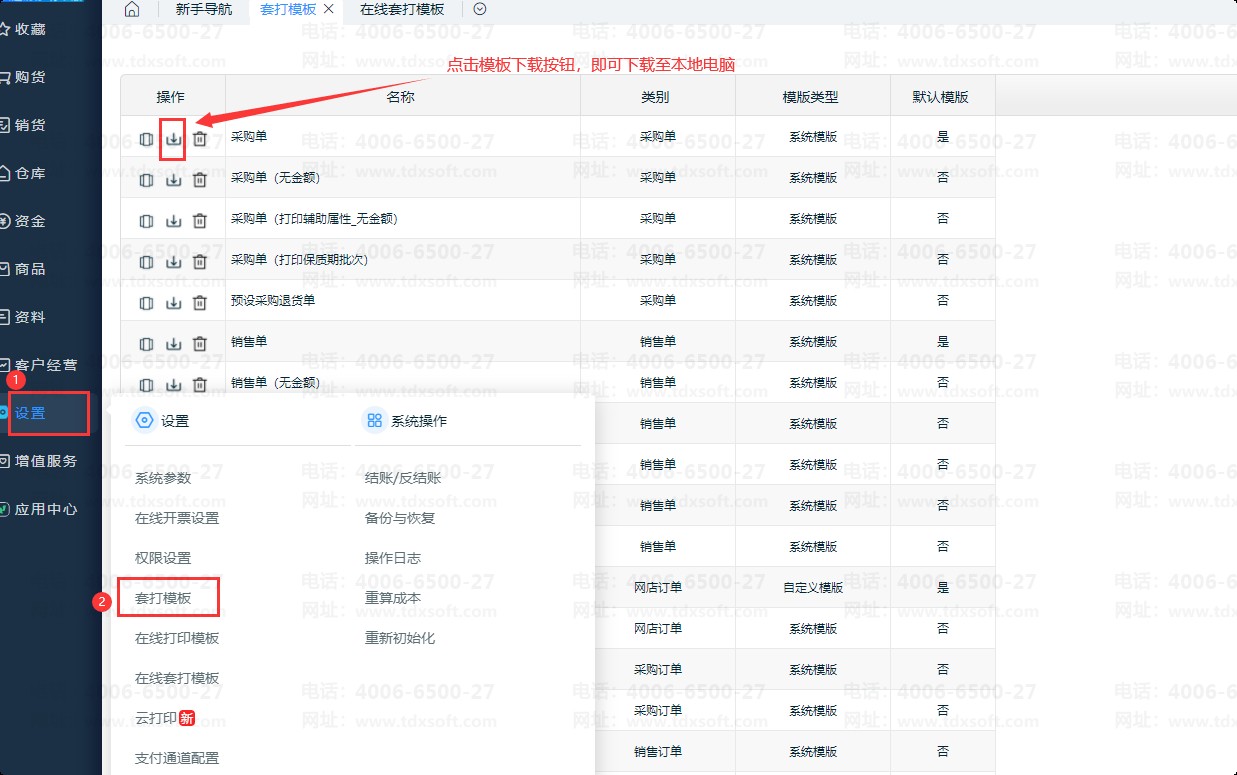Image resolution: width=1237 pixels, height=775 pixels.
Task: Expand the tab list dropdown arrow
Action: [x=480, y=9]
